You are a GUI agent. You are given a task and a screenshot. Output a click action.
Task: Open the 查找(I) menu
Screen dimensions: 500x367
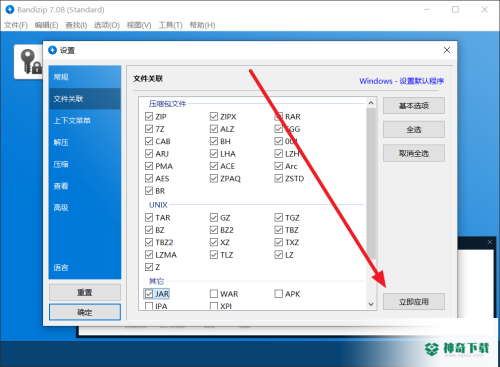point(76,25)
